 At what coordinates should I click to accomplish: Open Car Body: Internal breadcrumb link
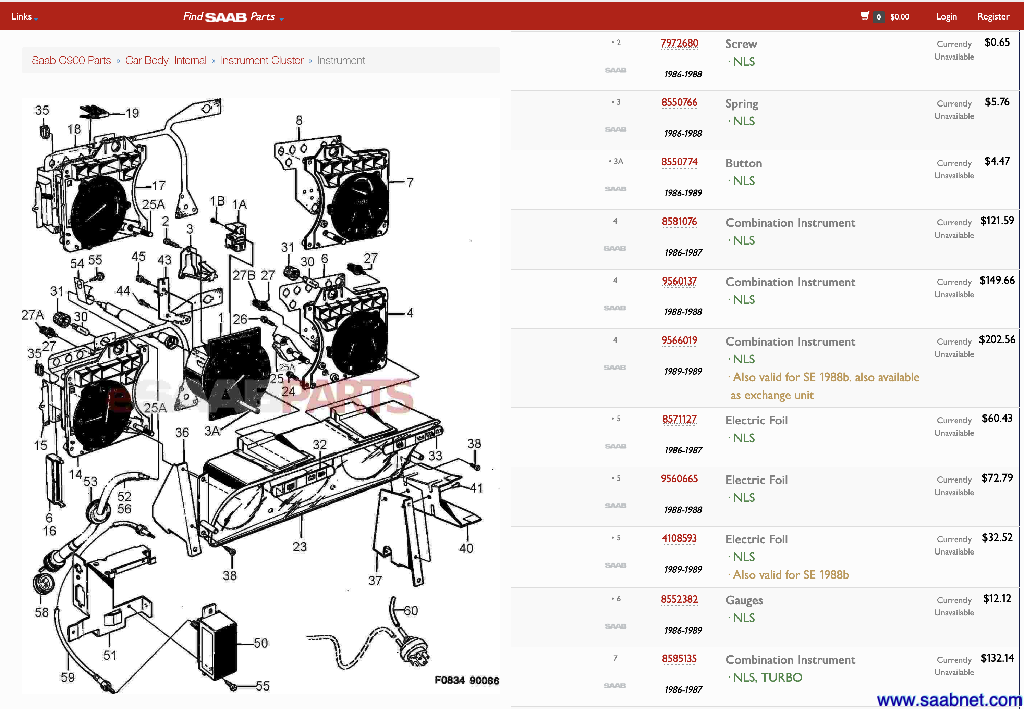[x=166, y=61]
